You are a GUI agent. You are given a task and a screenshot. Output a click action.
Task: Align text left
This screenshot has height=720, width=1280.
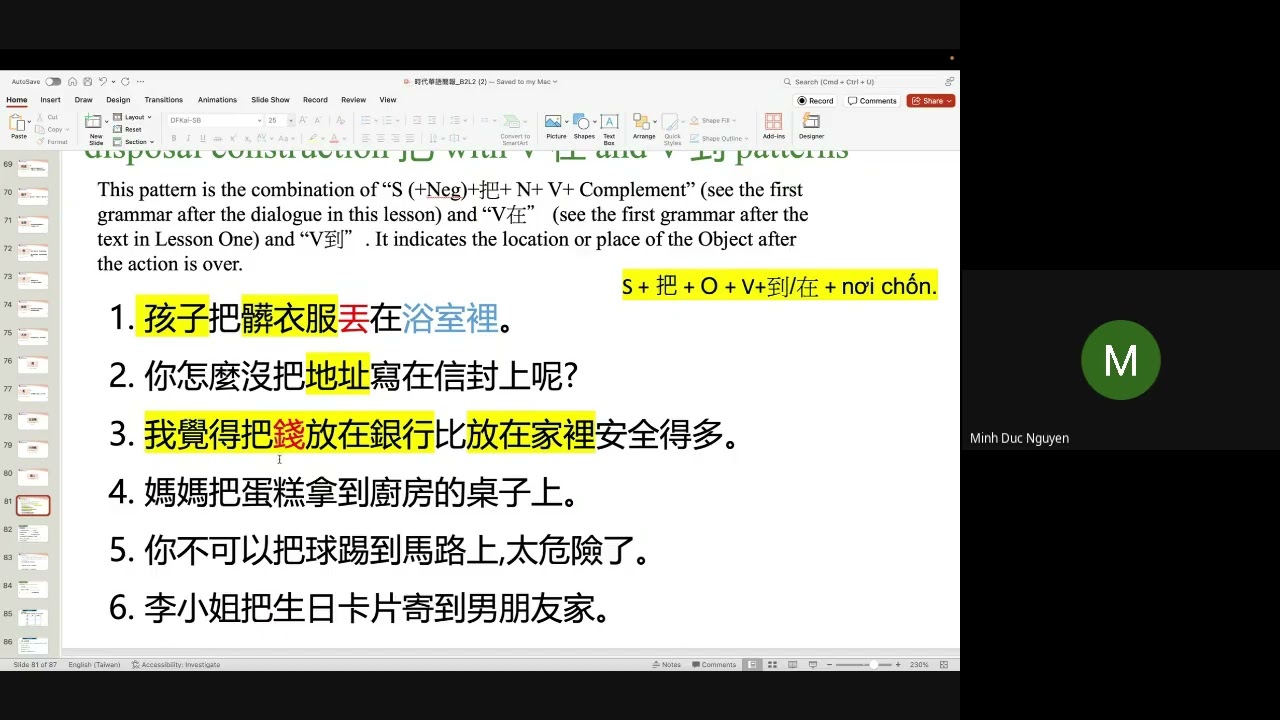click(x=366, y=138)
